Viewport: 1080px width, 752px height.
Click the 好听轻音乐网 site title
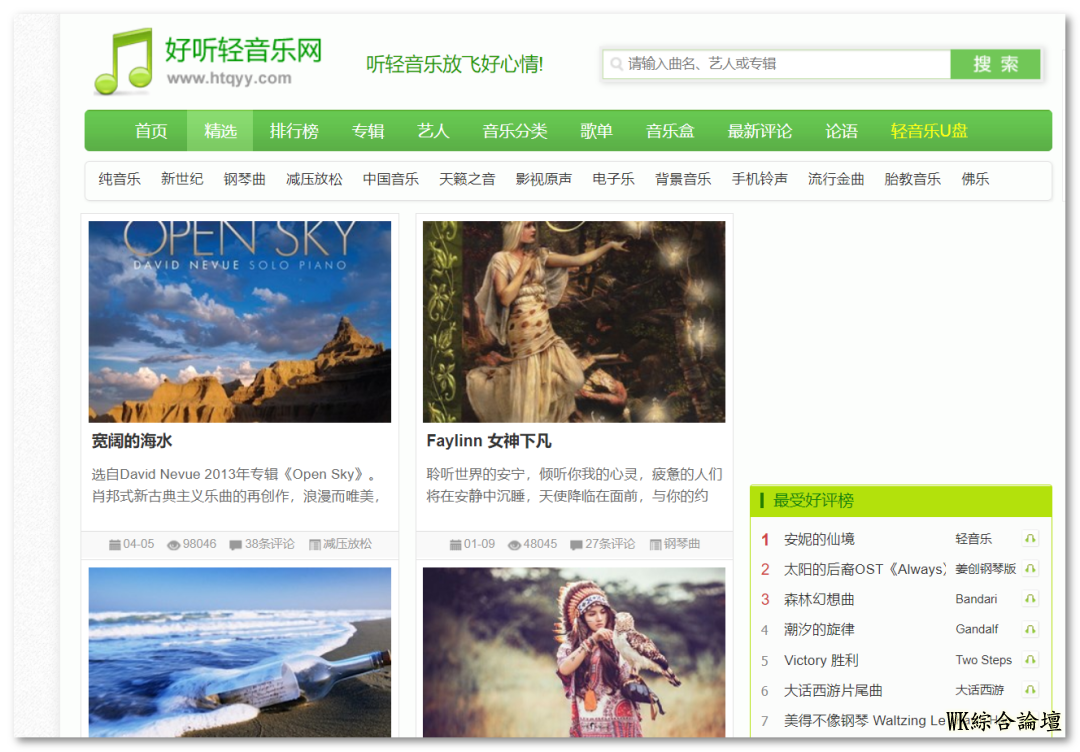(x=243, y=50)
